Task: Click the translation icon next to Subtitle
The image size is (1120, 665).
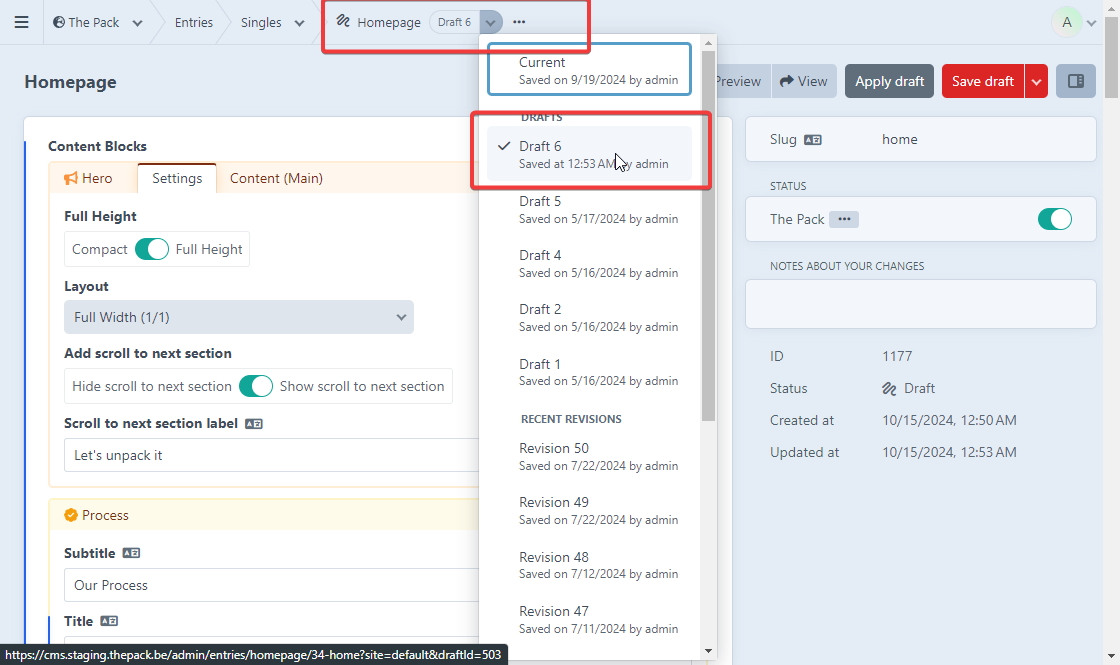Action: (x=131, y=553)
